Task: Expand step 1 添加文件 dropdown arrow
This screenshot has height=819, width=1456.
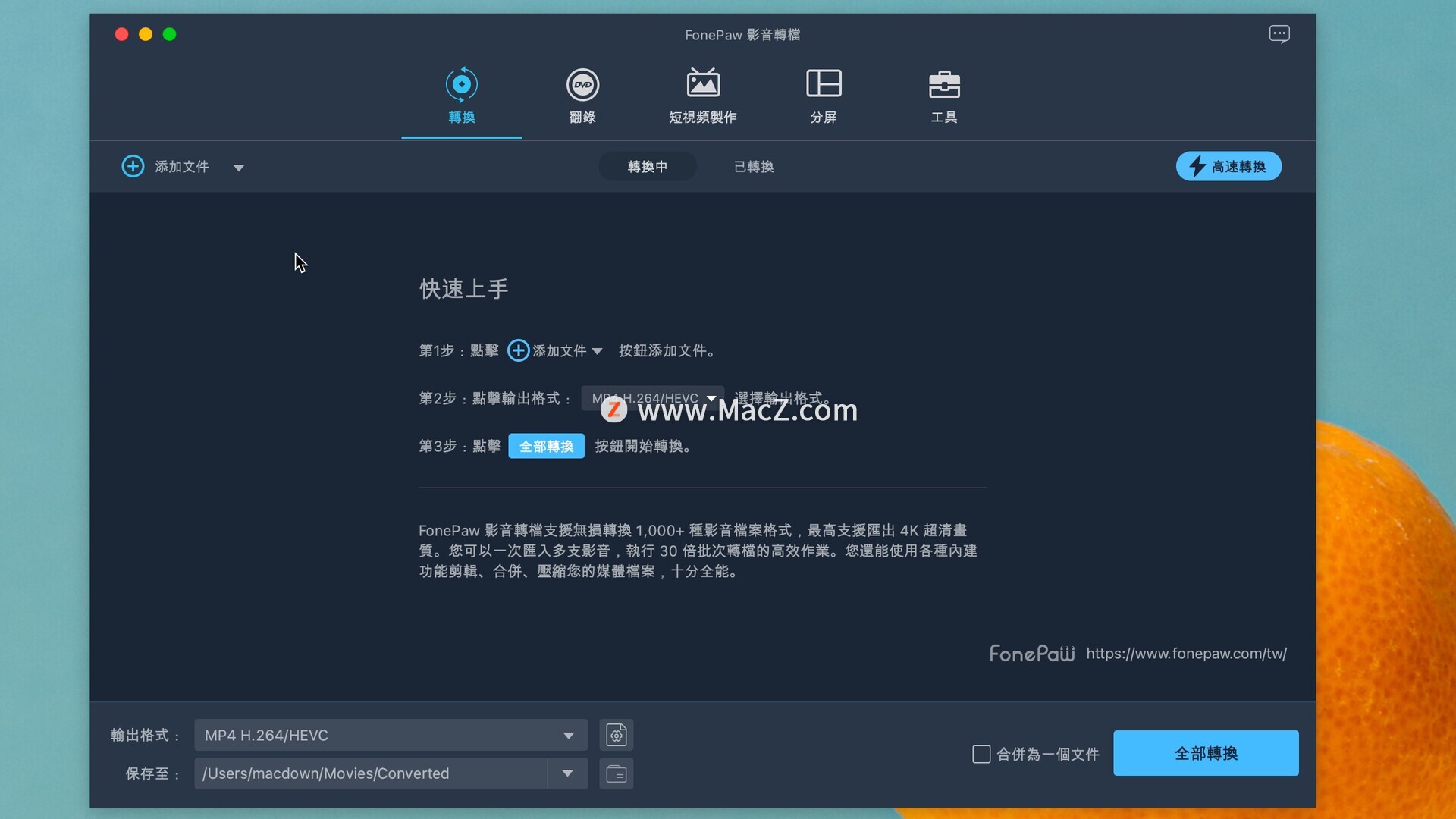Action: click(597, 351)
